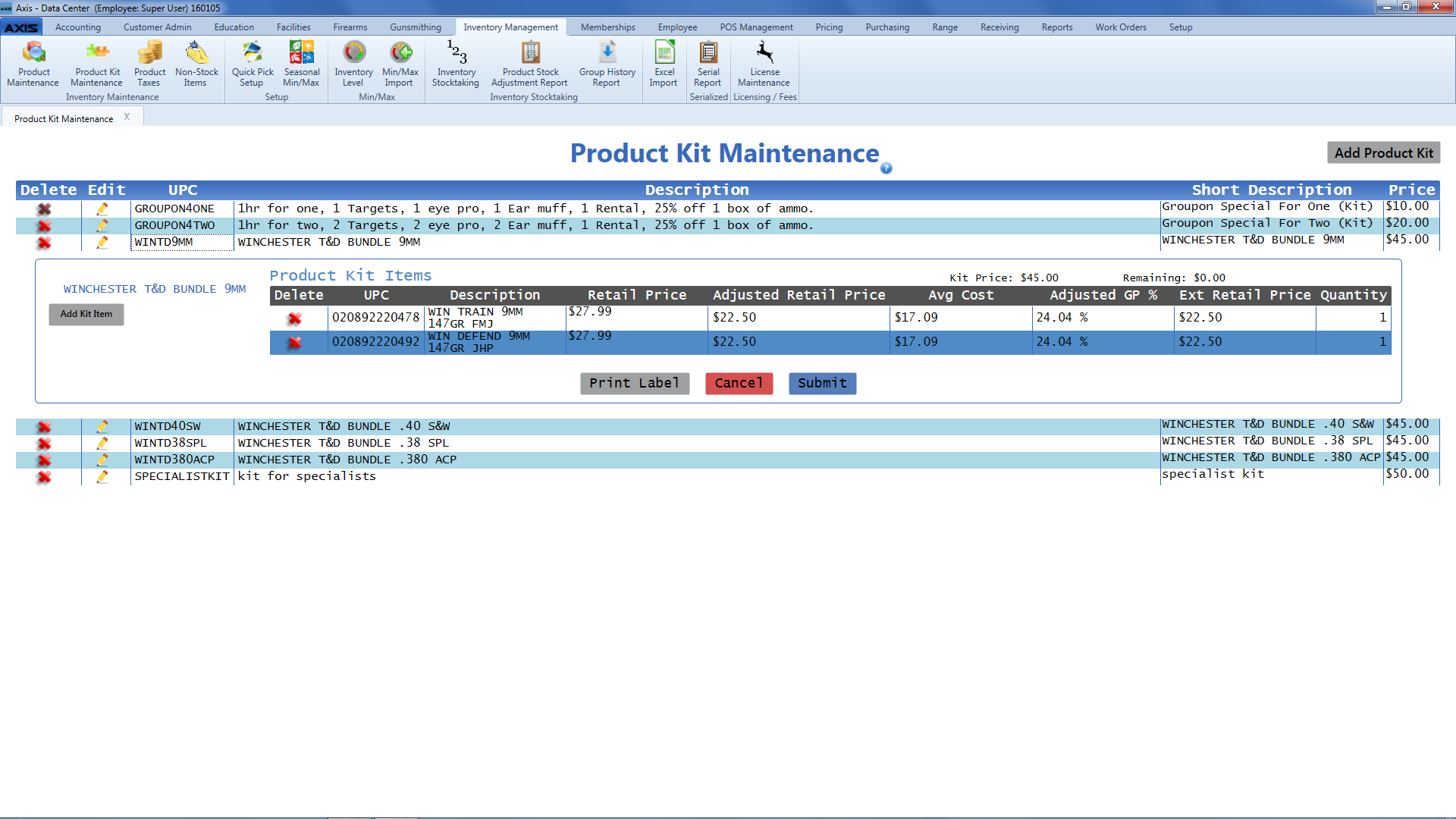Open Inventory Level ribbon icon
Image resolution: width=1456 pixels, height=819 pixels.
[x=353, y=64]
